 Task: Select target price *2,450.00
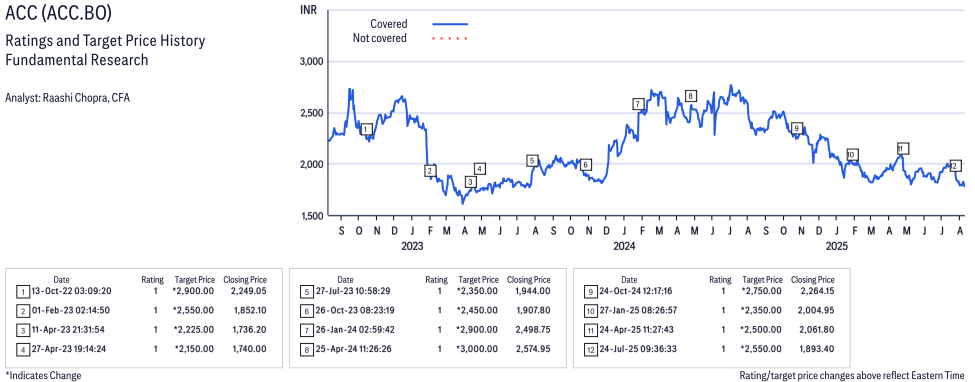[x=478, y=310]
